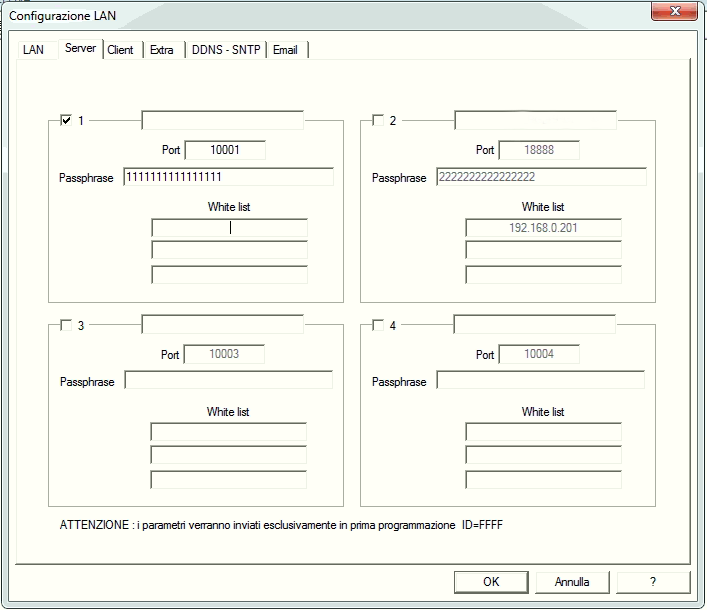The height and width of the screenshot is (610, 707).
Task: Click White list entry 192.168.0.201
Action: point(543,228)
